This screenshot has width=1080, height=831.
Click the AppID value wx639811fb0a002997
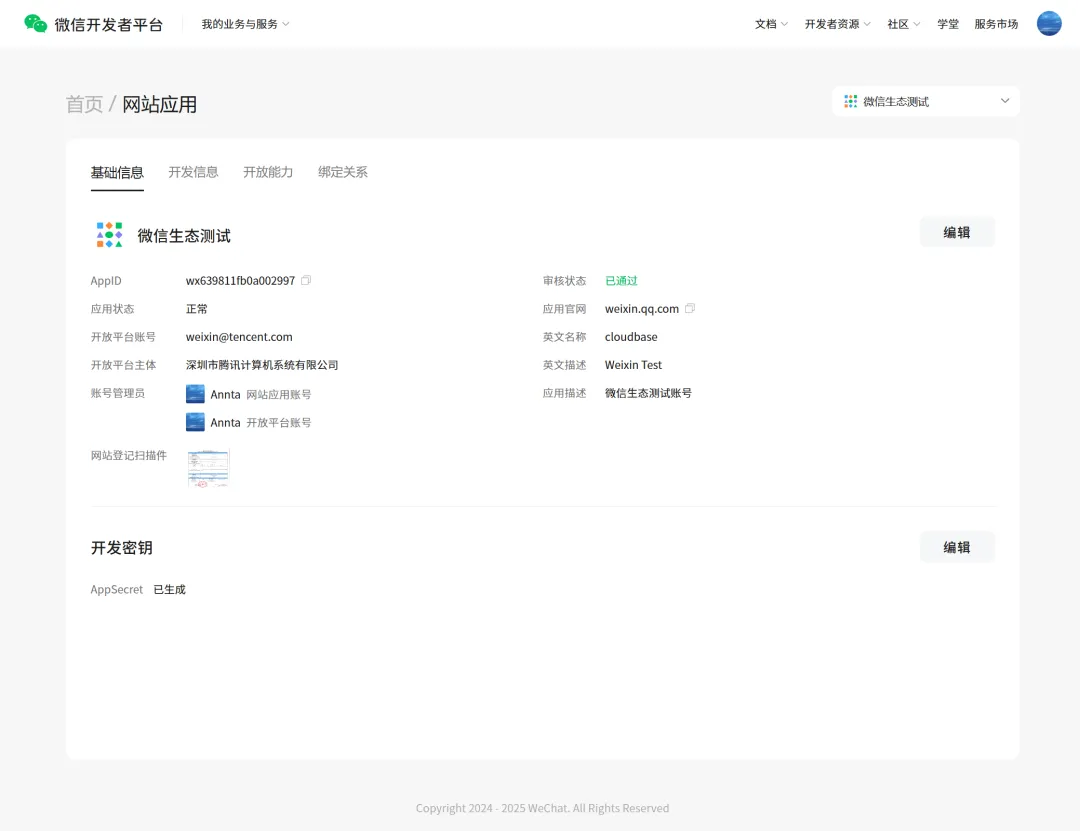pos(240,280)
